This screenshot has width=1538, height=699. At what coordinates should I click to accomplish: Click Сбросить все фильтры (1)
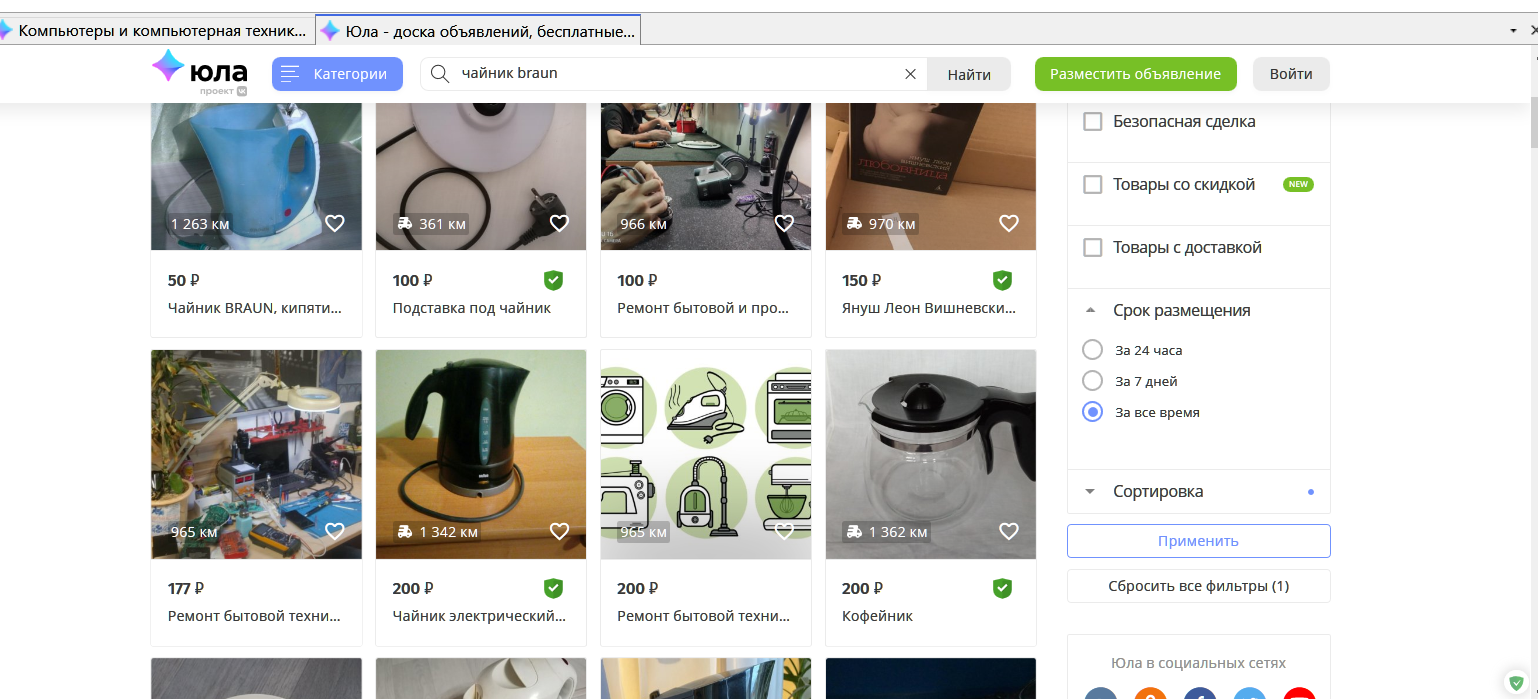[1198, 585]
